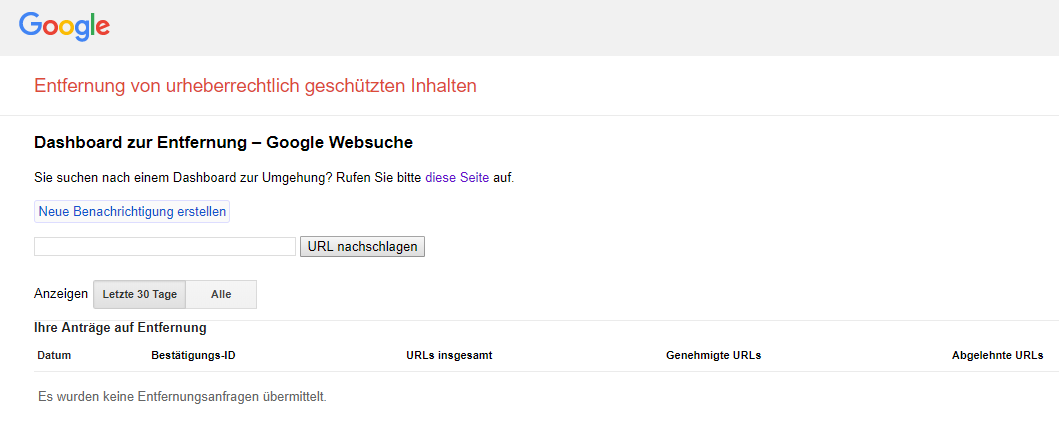
Task: Click the 'Bestätigungs-ID' column header
Action: pyautogui.click(x=193, y=355)
